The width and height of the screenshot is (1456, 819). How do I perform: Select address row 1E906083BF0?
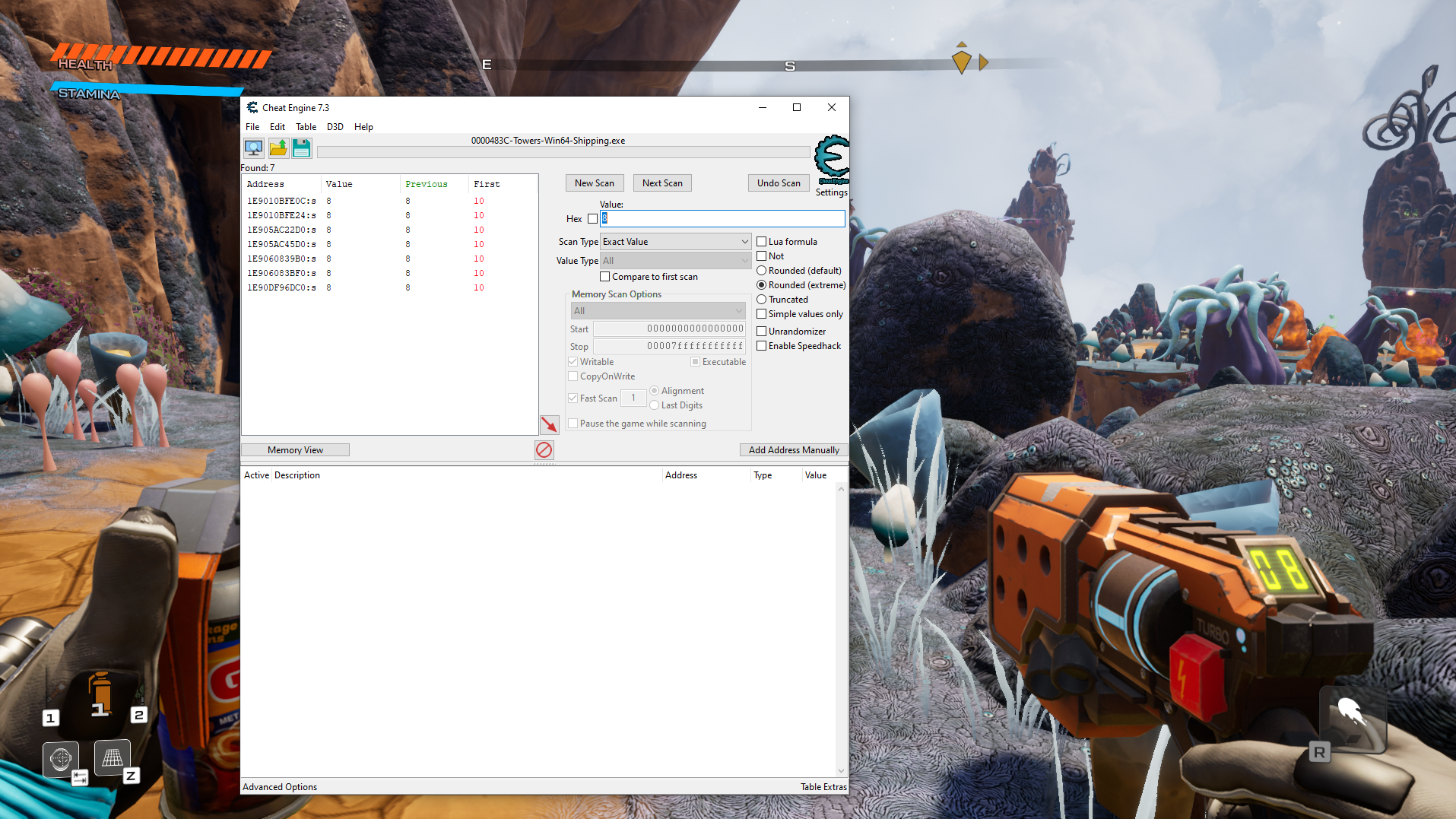pyautogui.click(x=389, y=274)
